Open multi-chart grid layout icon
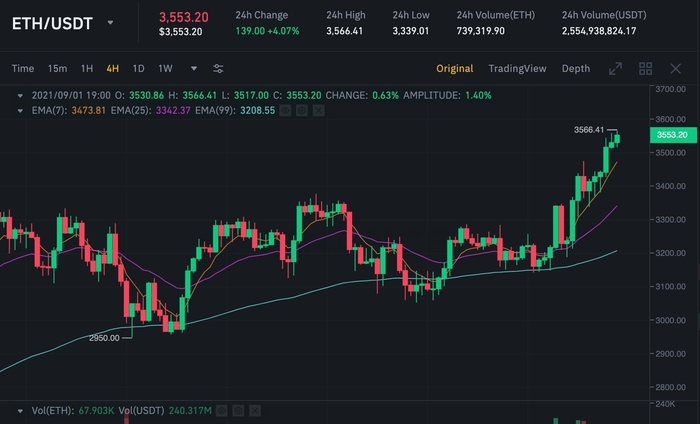The image size is (700, 424). tap(645, 68)
